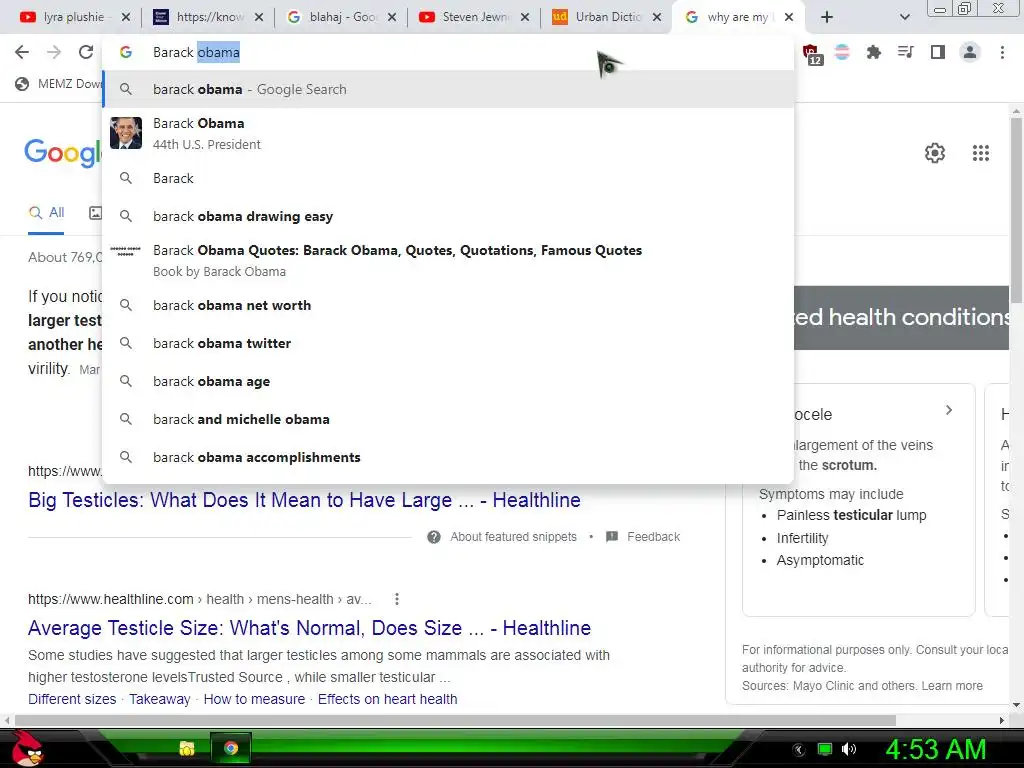Select 'barack obama accomplishments' suggestion
This screenshot has width=1024, height=768.
449,457
